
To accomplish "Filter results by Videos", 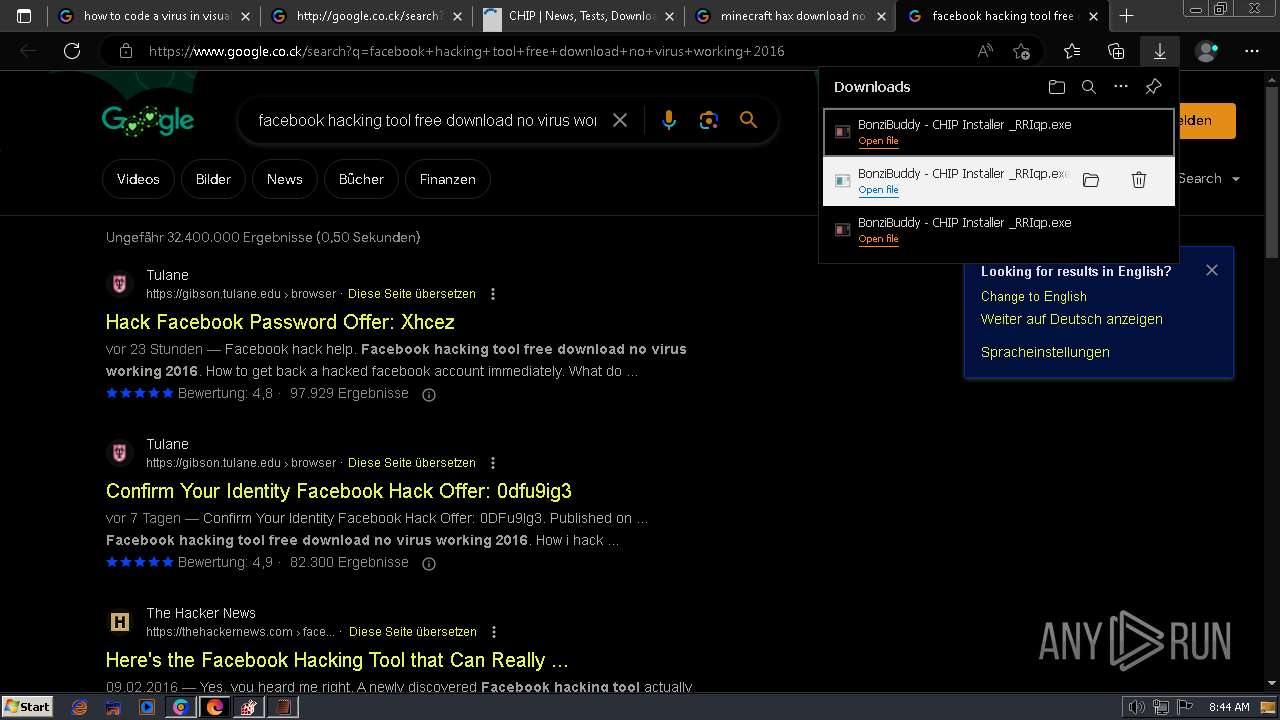I will [138, 179].
